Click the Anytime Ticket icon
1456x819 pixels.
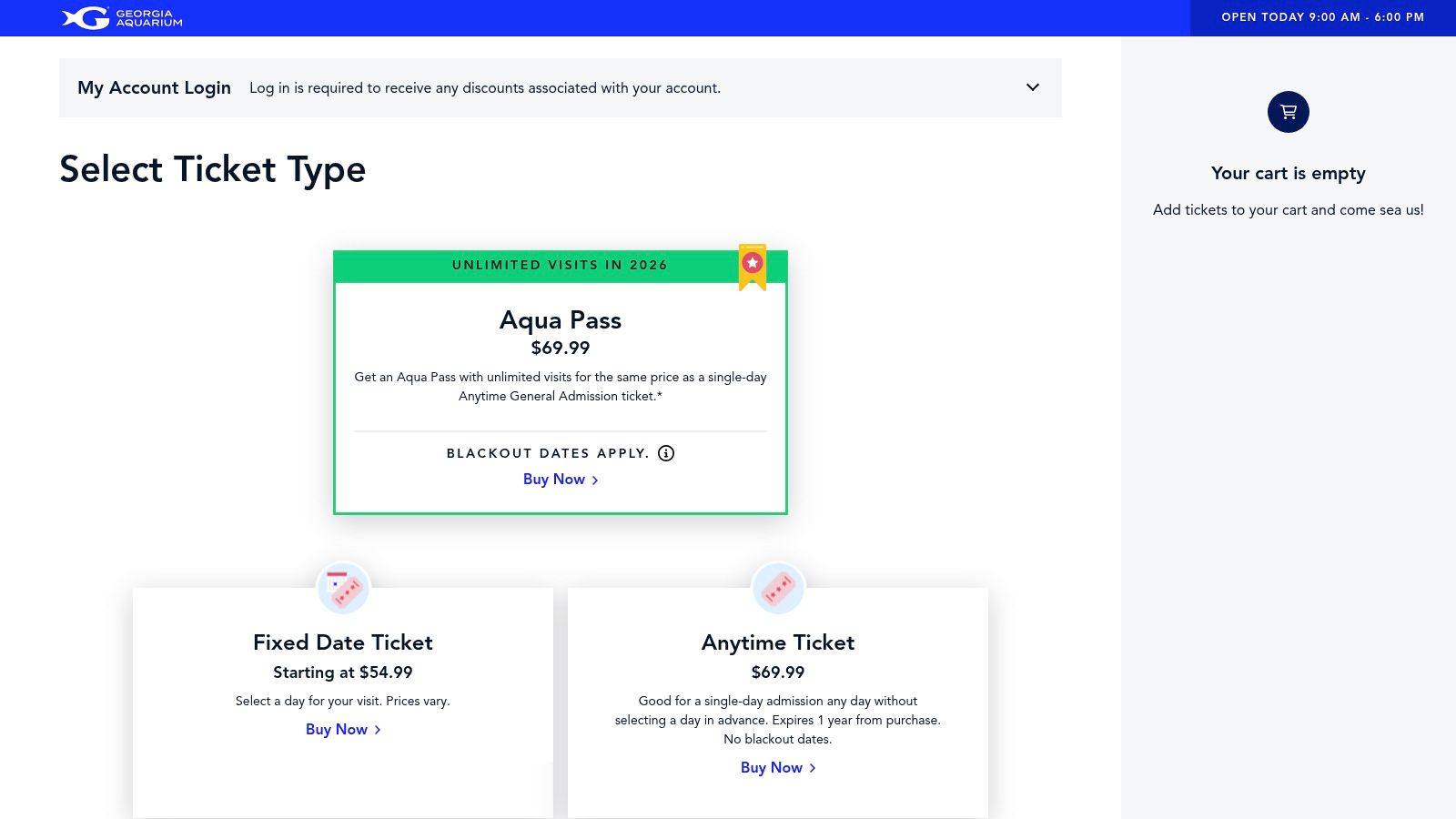pyautogui.click(x=778, y=589)
